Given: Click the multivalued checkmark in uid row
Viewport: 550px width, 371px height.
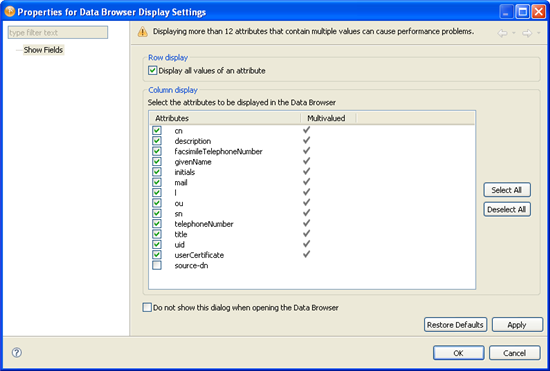Looking at the screenshot, I should click(x=307, y=244).
